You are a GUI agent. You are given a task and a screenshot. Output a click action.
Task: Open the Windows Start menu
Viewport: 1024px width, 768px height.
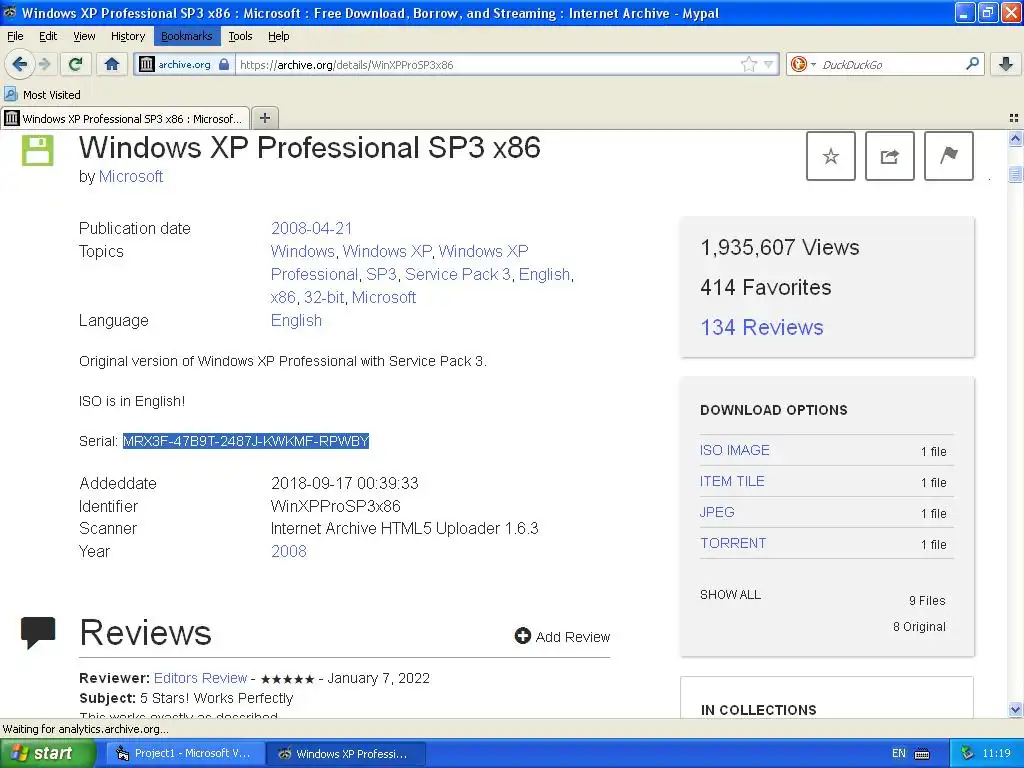pos(48,753)
